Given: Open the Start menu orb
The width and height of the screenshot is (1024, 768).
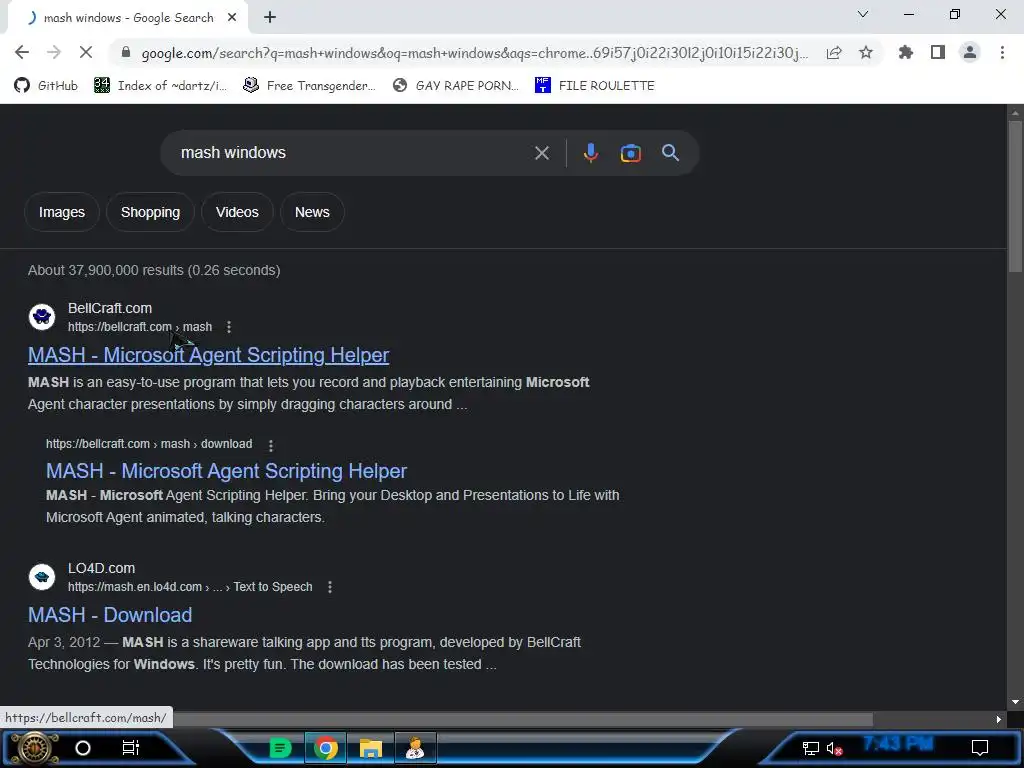Looking at the screenshot, I should point(33,748).
